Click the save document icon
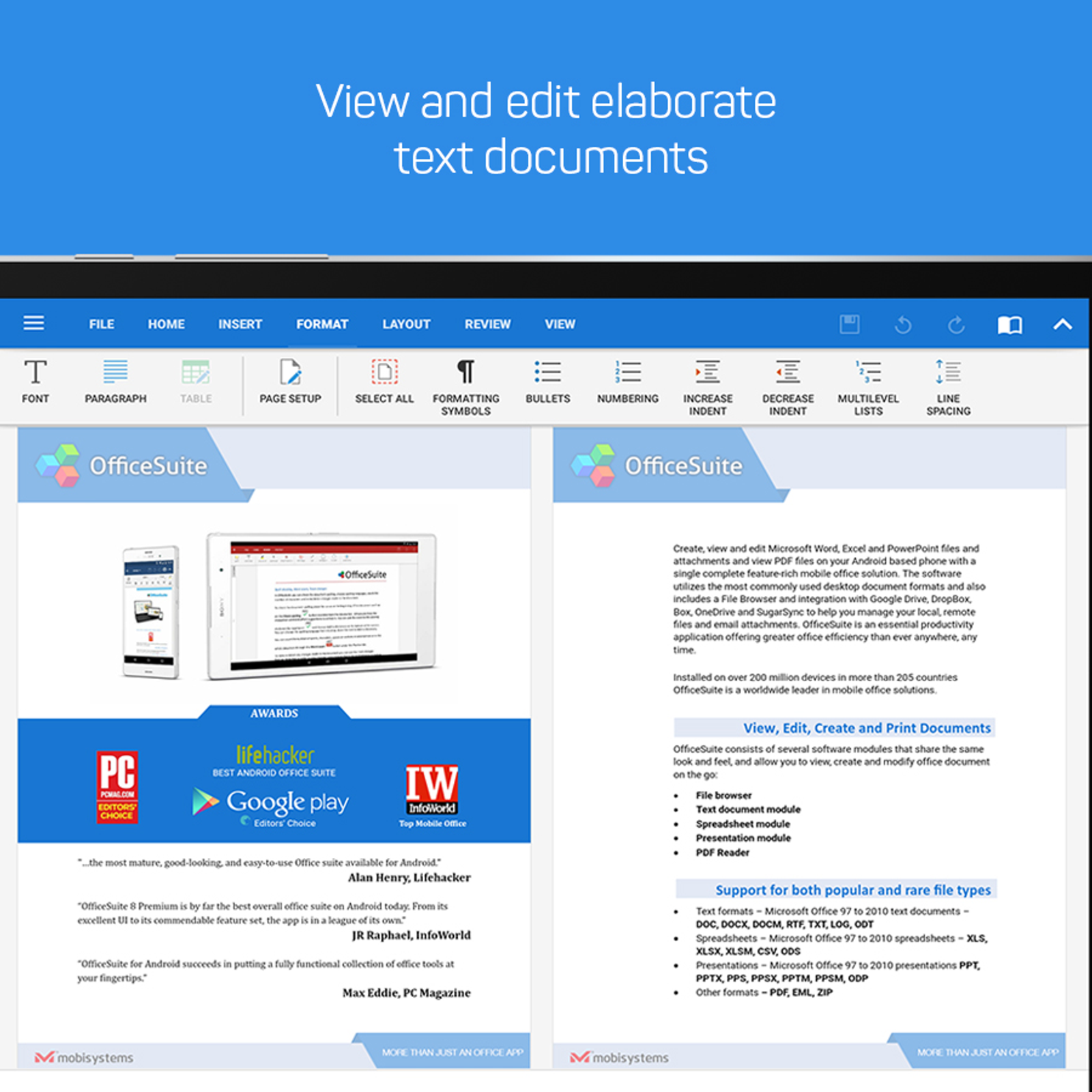Image resolution: width=1092 pixels, height=1092 pixels. (849, 324)
